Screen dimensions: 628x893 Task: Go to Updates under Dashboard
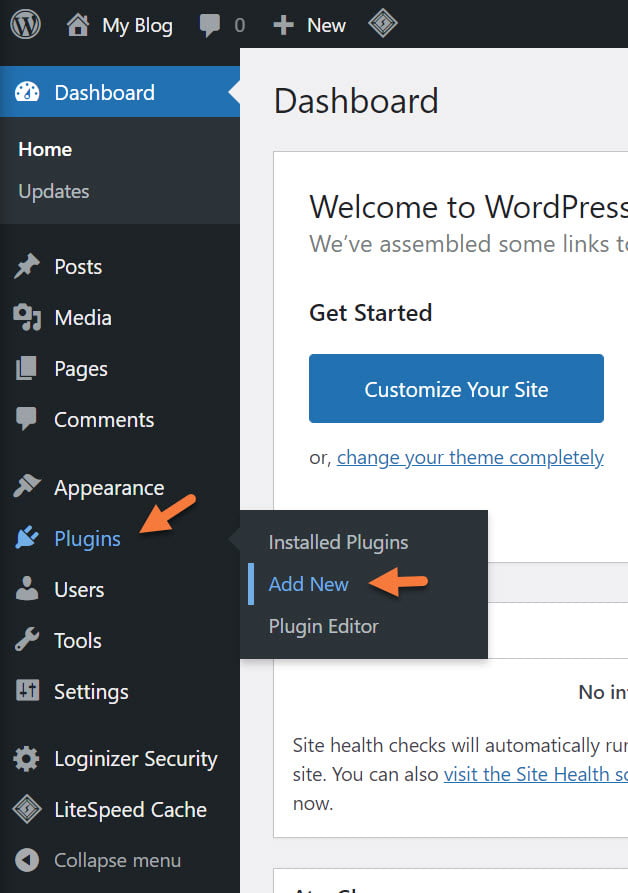pos(54,191)
